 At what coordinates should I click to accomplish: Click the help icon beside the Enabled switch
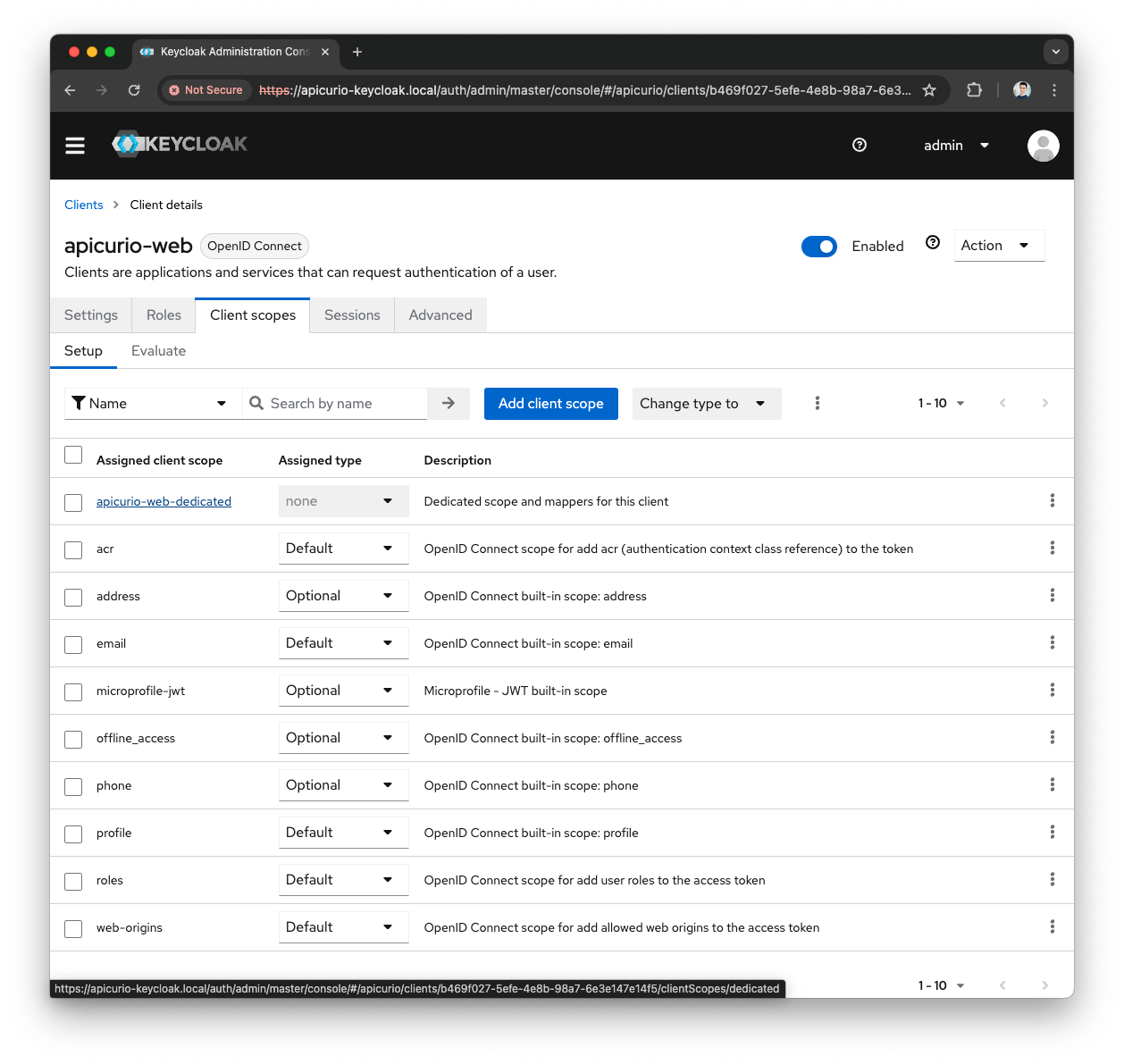932,242
